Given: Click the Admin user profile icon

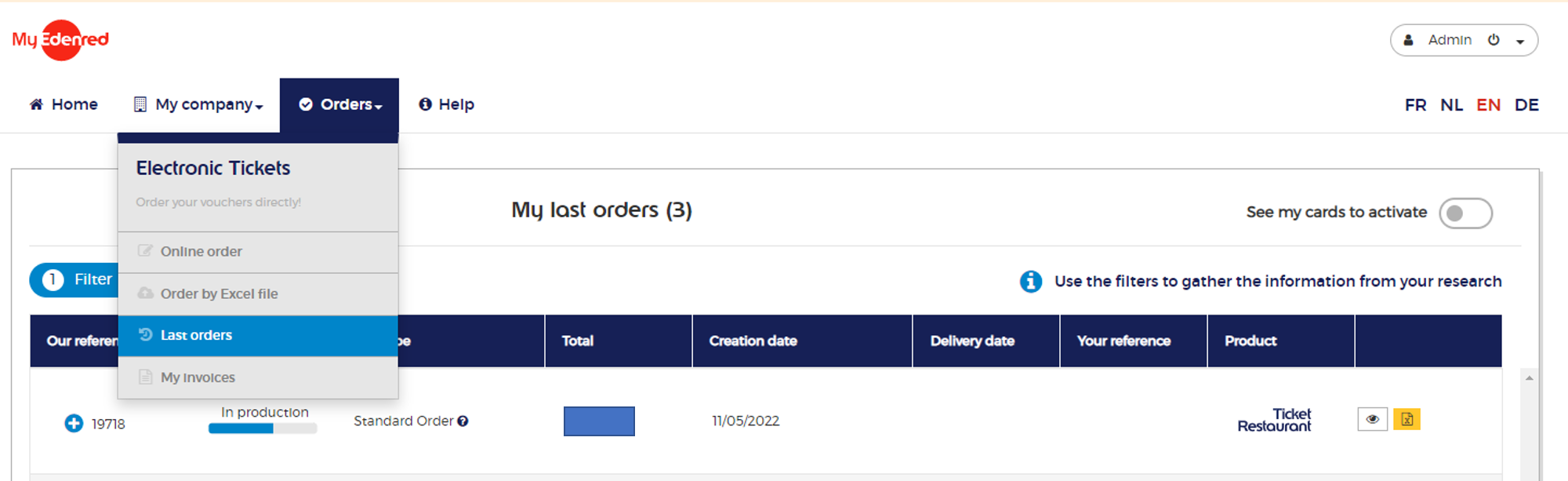Looking at the screenshot, I should pos(1408,40).
